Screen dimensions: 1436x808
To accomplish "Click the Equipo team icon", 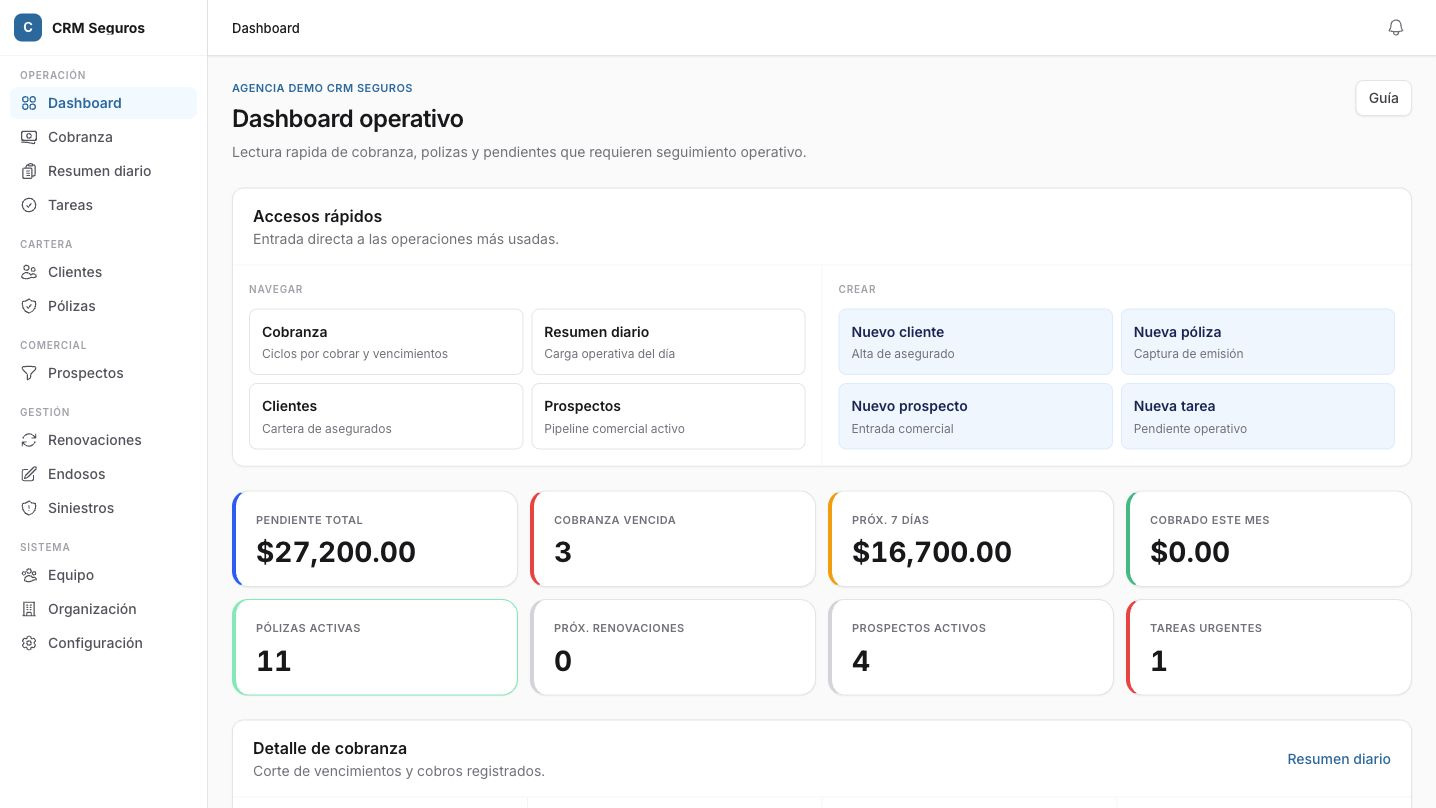I will (29, 575).
